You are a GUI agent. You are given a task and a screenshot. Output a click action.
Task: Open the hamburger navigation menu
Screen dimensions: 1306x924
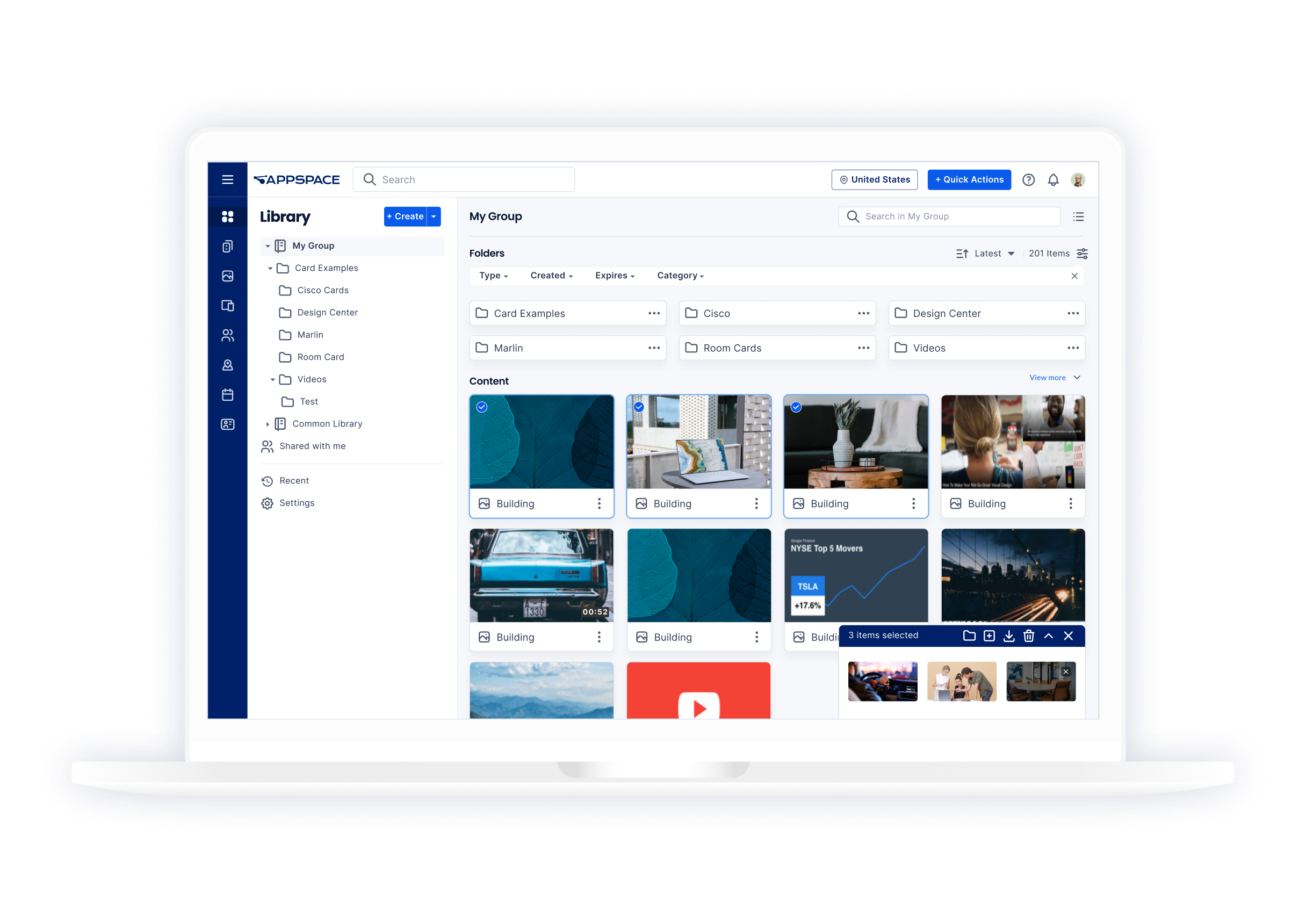tap(228, 179)
